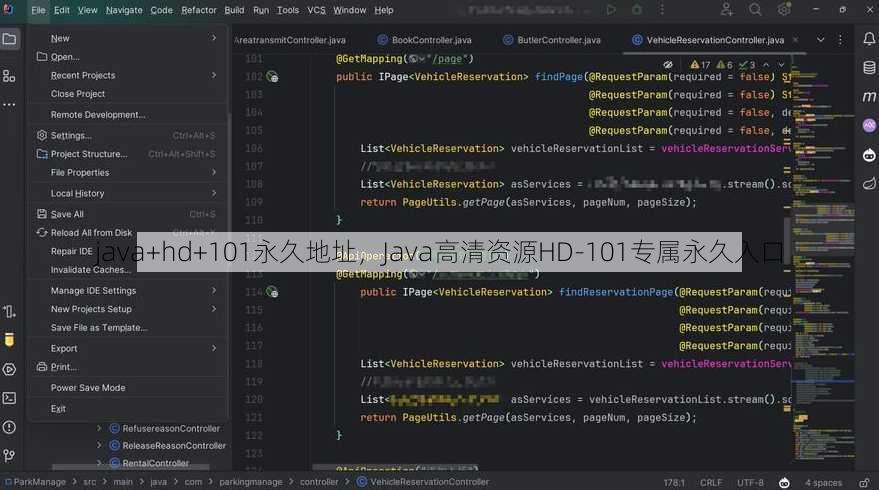This screenshot has height=490, width=879.
Task: Click the robot face status bar icon
Action: [x=784, y=483]
